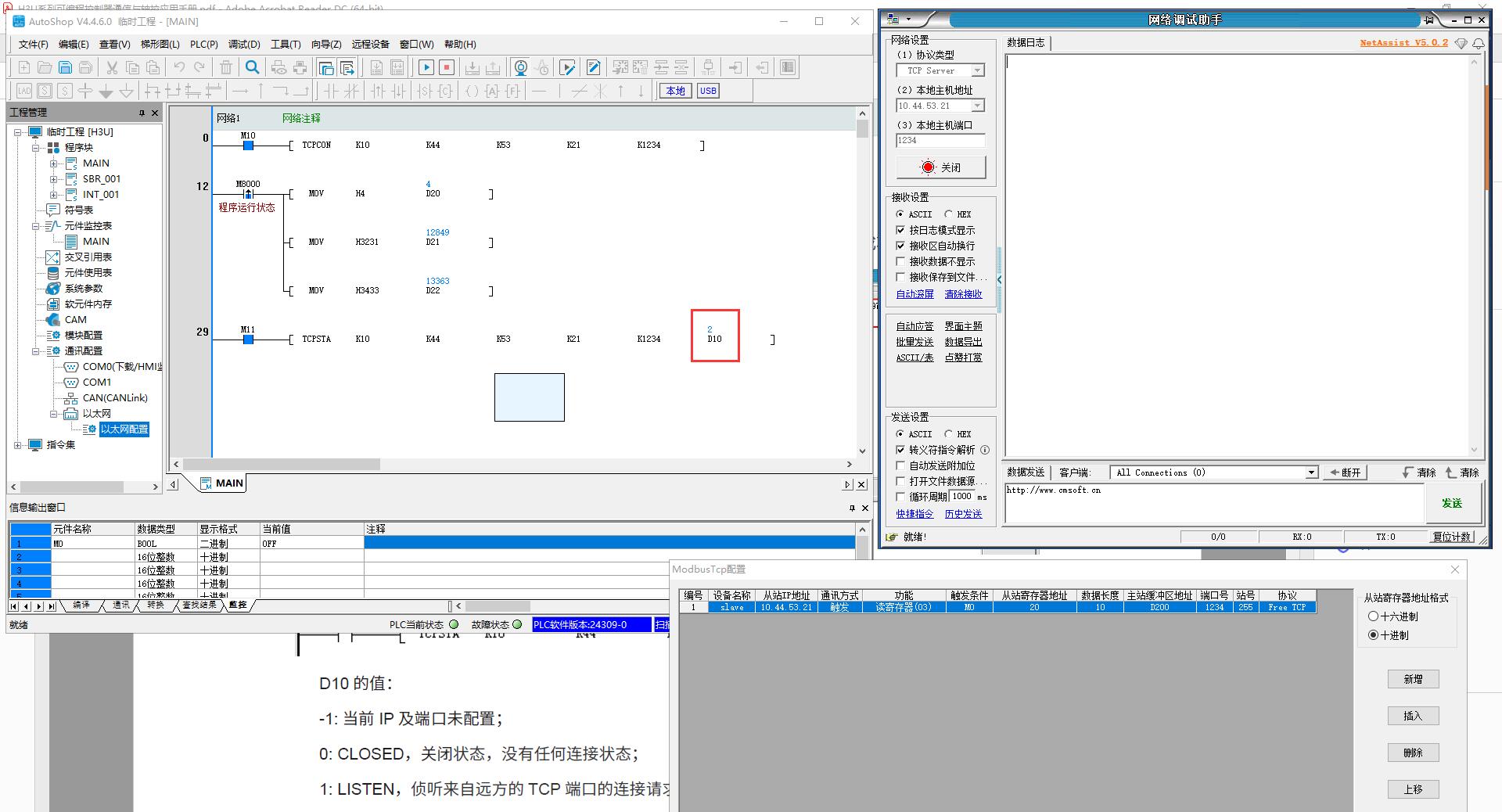Screen dimensions: 1502x812
Task: Click the green 发送 send button
Action: [1452, 503]
